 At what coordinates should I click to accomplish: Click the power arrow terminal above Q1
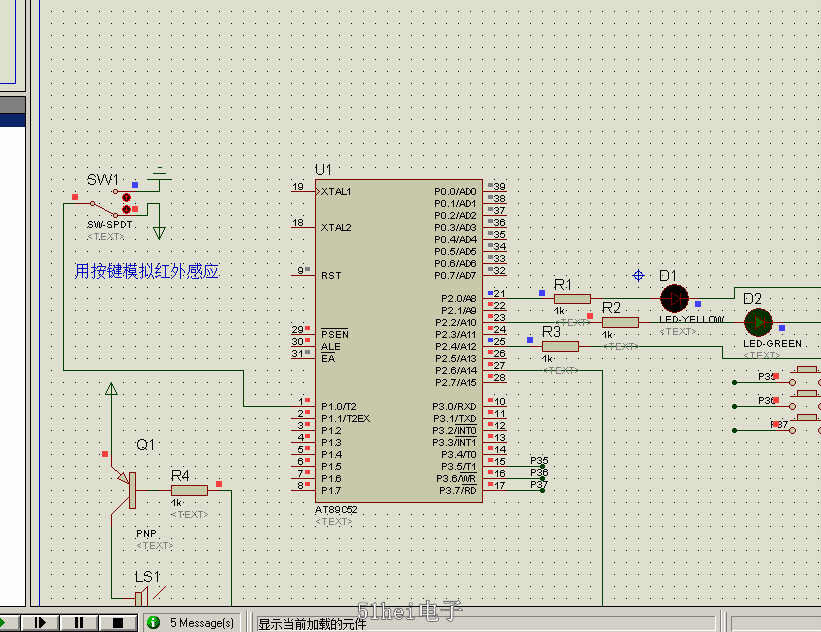pos(111,389)
